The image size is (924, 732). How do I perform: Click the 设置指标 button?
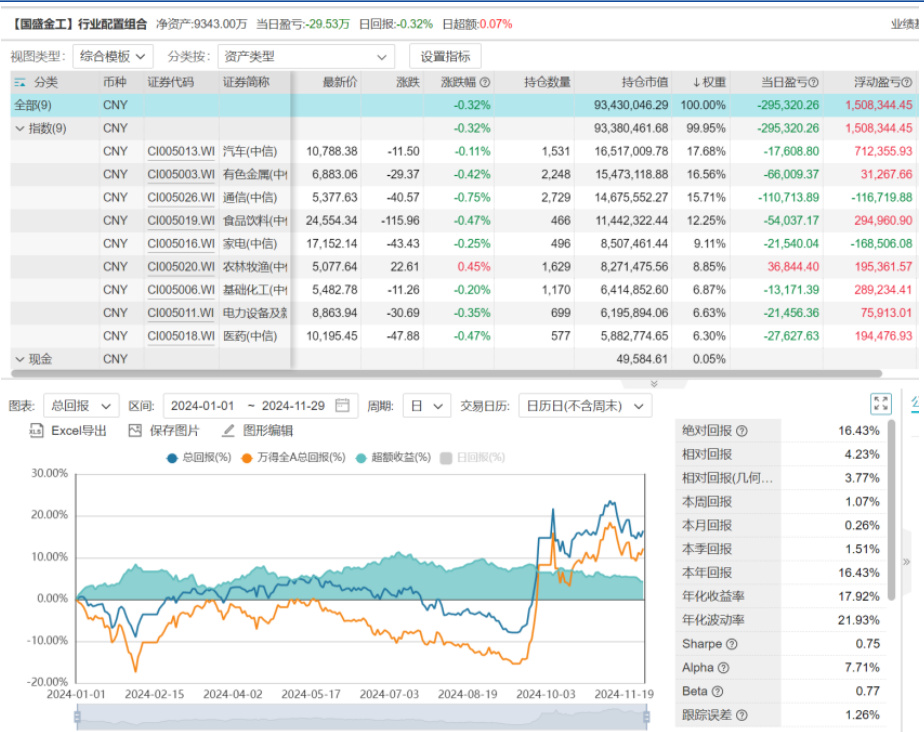tap(445, 57)
